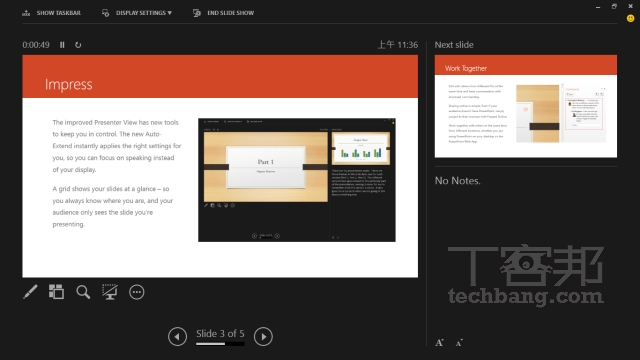Viewport: 640px width, 360px height.
Task: Select the pen and laser pointer tool
Action: 30,292
